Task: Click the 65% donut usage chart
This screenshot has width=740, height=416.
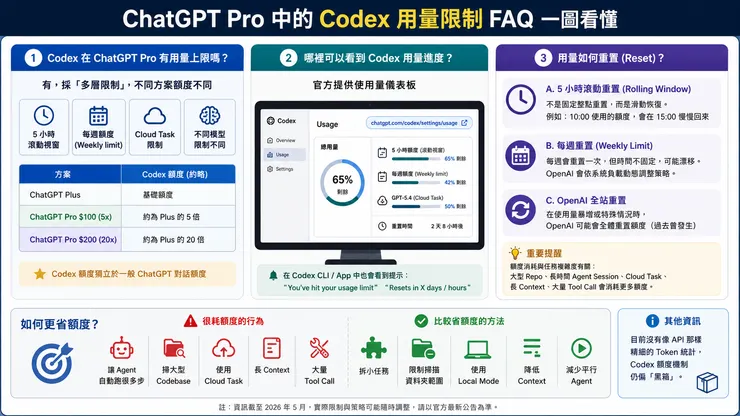Action: click(x=342, y=183)
